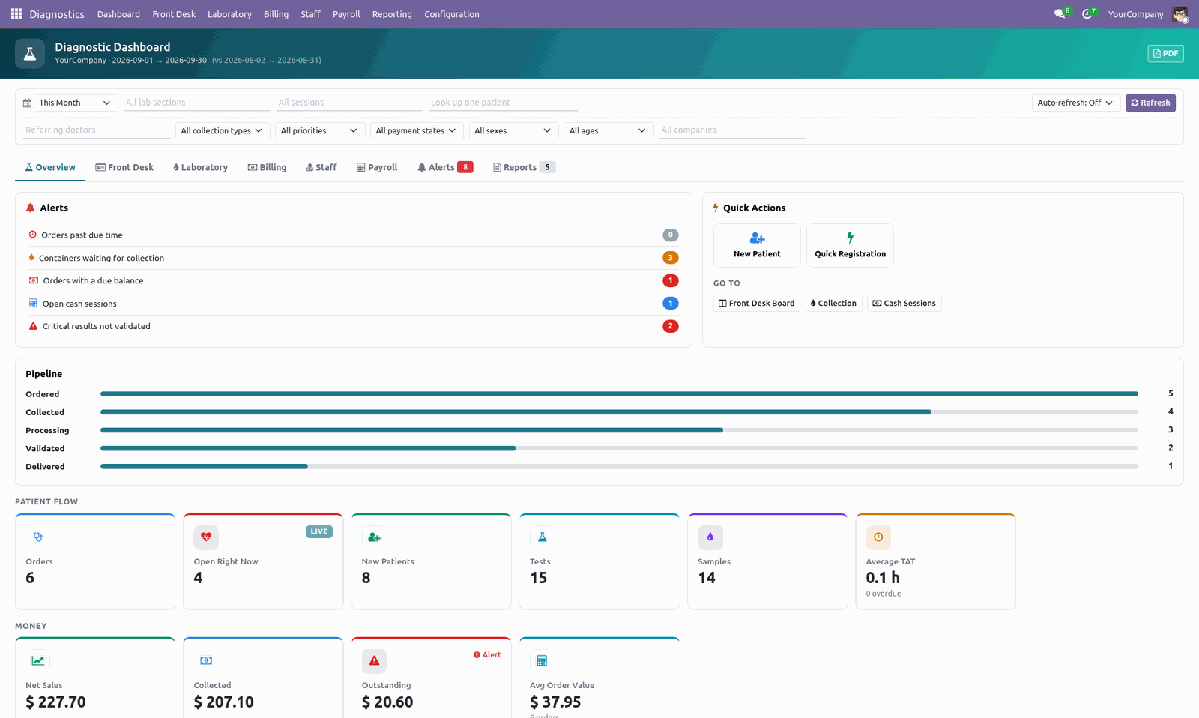1199x718 pixels.
Task: Open the chat messages icon
Action: click(1060, 14)
